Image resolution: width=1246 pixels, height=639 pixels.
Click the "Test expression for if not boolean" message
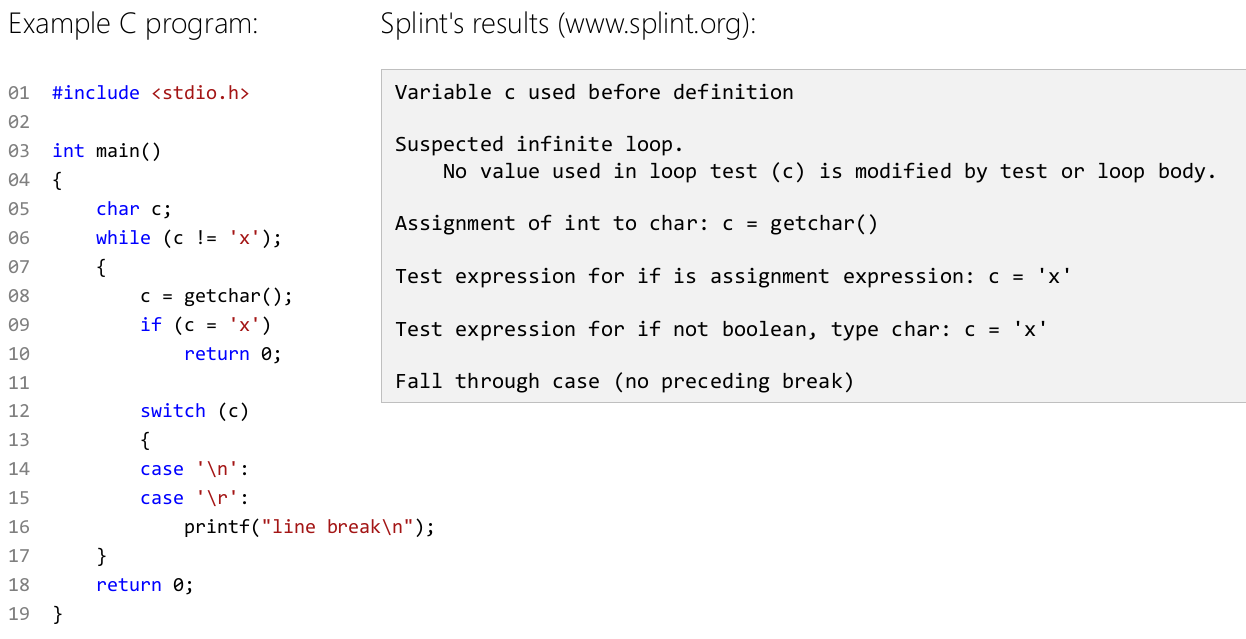point(721,330)
